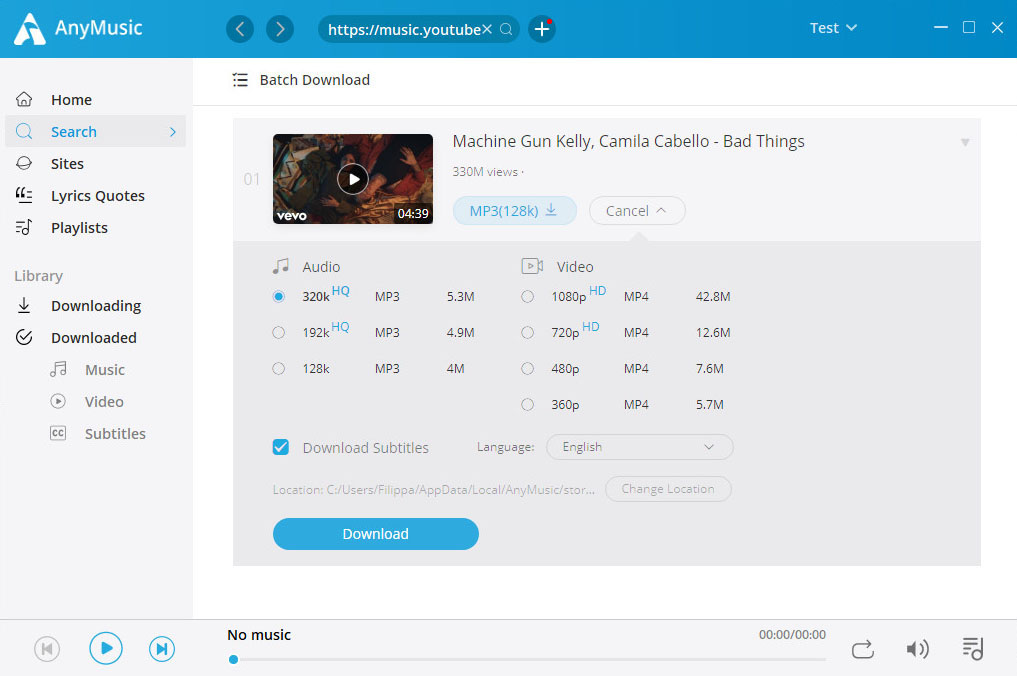Clear the URL with the X icon

pyautogui.click(x=486, y=29)
